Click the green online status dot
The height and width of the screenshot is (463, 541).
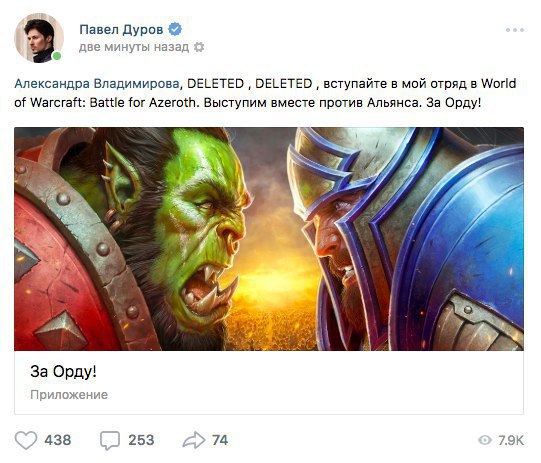click(x=57, y=56)
